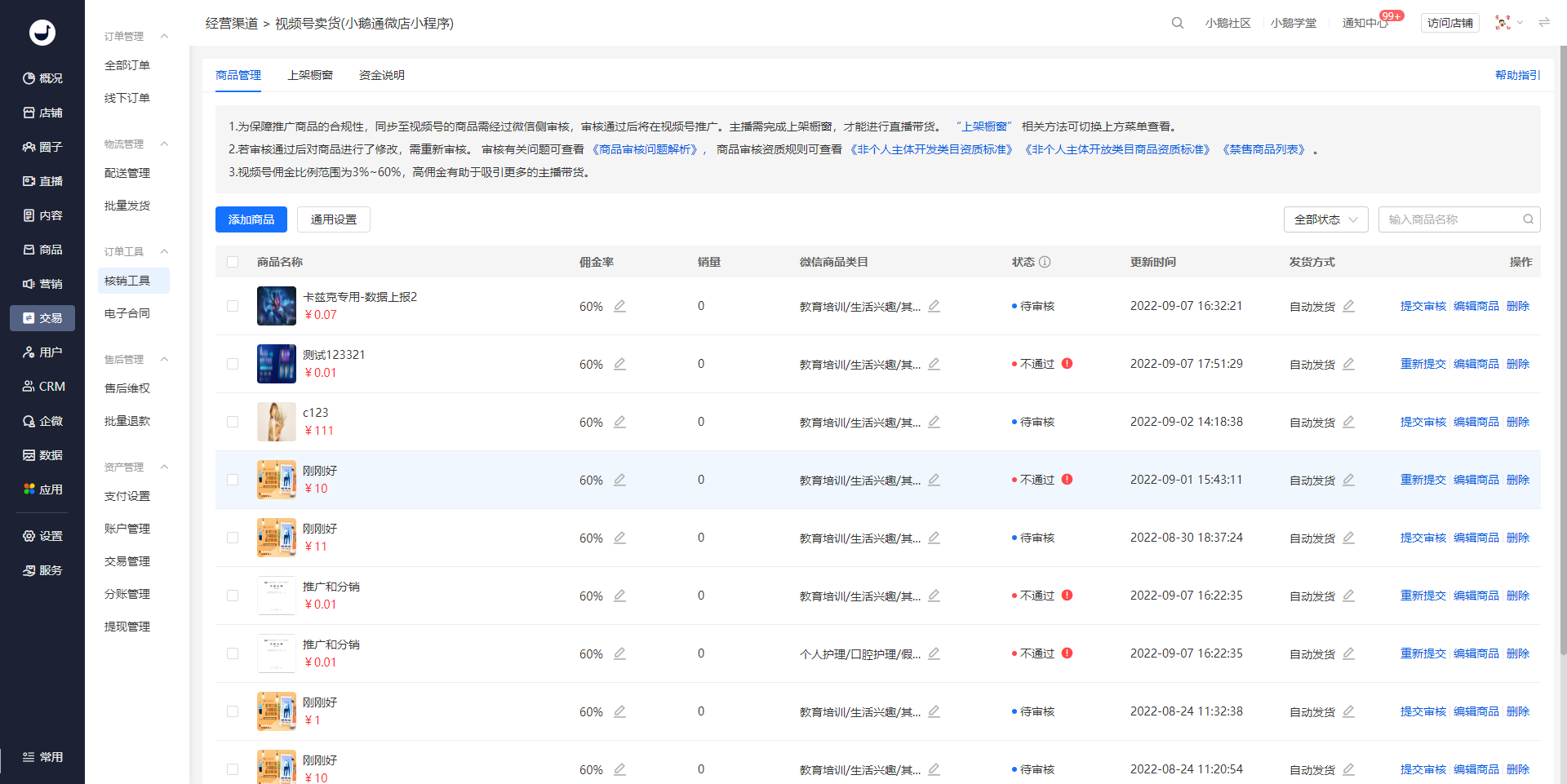Select the checkbox for c123 product
The image size is (1567, 784).
click(x=233, y=422)
